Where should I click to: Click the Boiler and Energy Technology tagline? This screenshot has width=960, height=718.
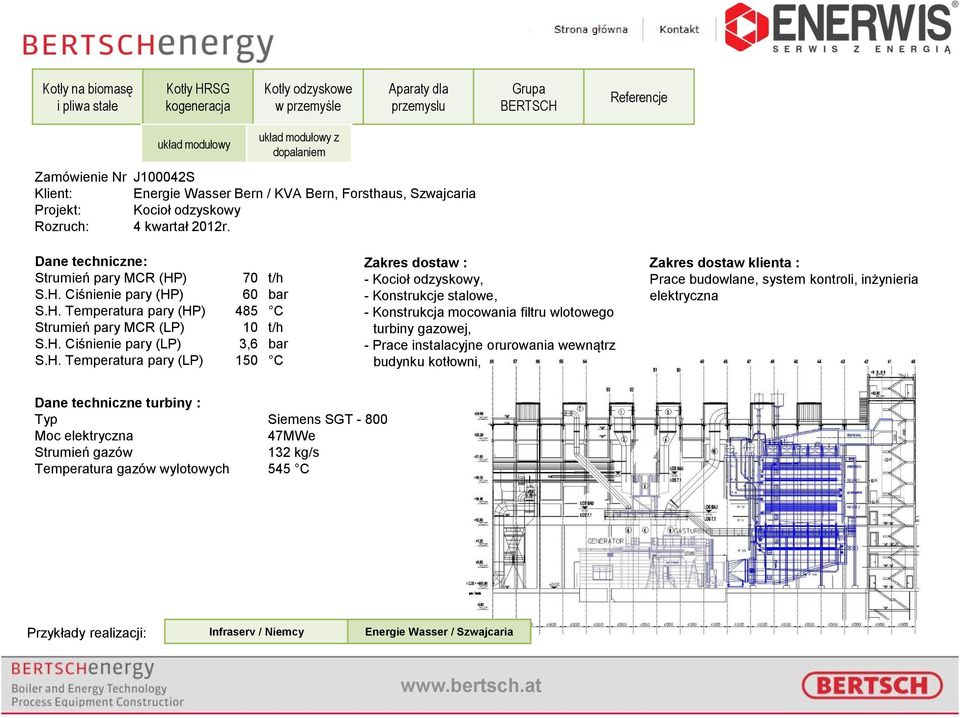(89, 688)
